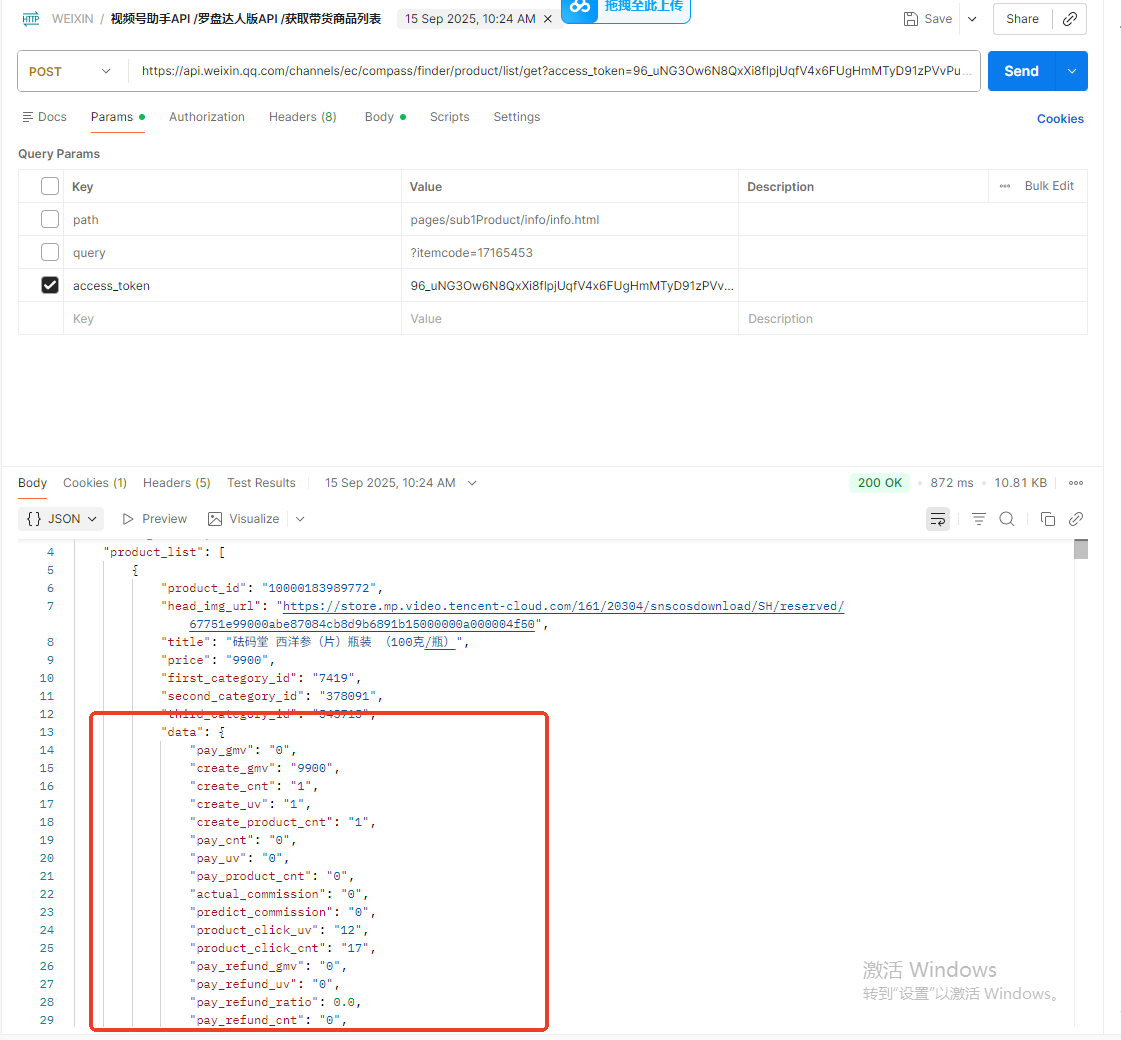Switch to the request Body tab

(385, 117)
